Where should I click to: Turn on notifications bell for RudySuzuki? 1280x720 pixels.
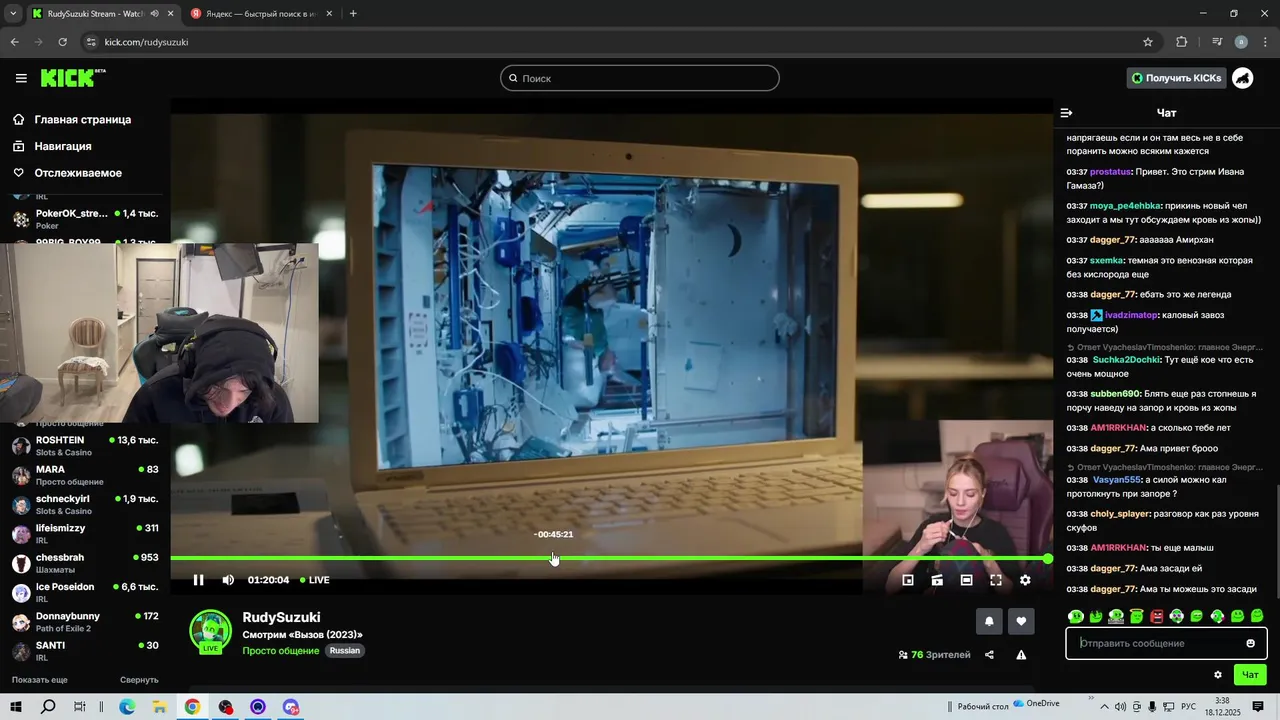(989, 621)
